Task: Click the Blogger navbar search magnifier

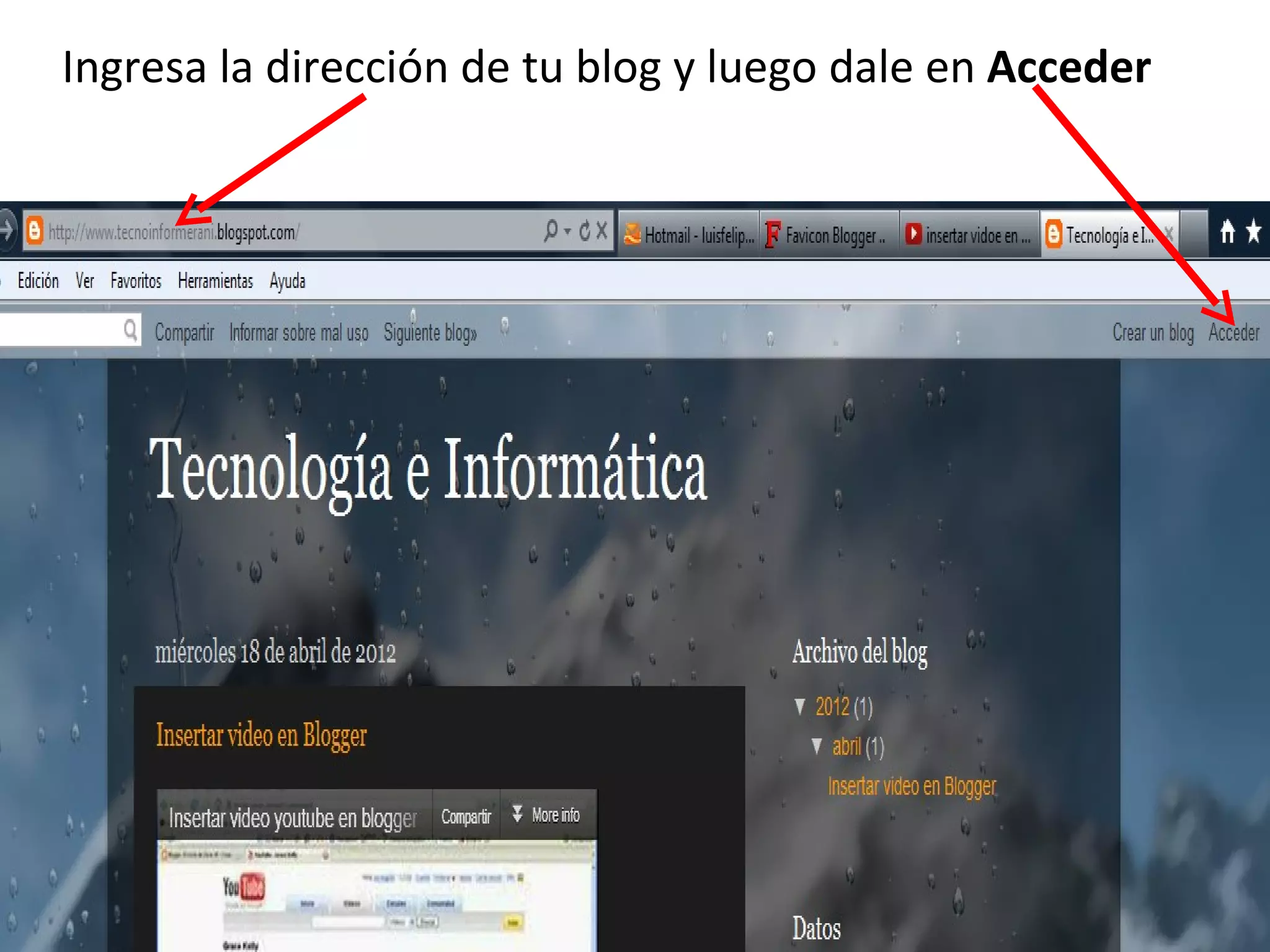Action: [x=130, y=330]
